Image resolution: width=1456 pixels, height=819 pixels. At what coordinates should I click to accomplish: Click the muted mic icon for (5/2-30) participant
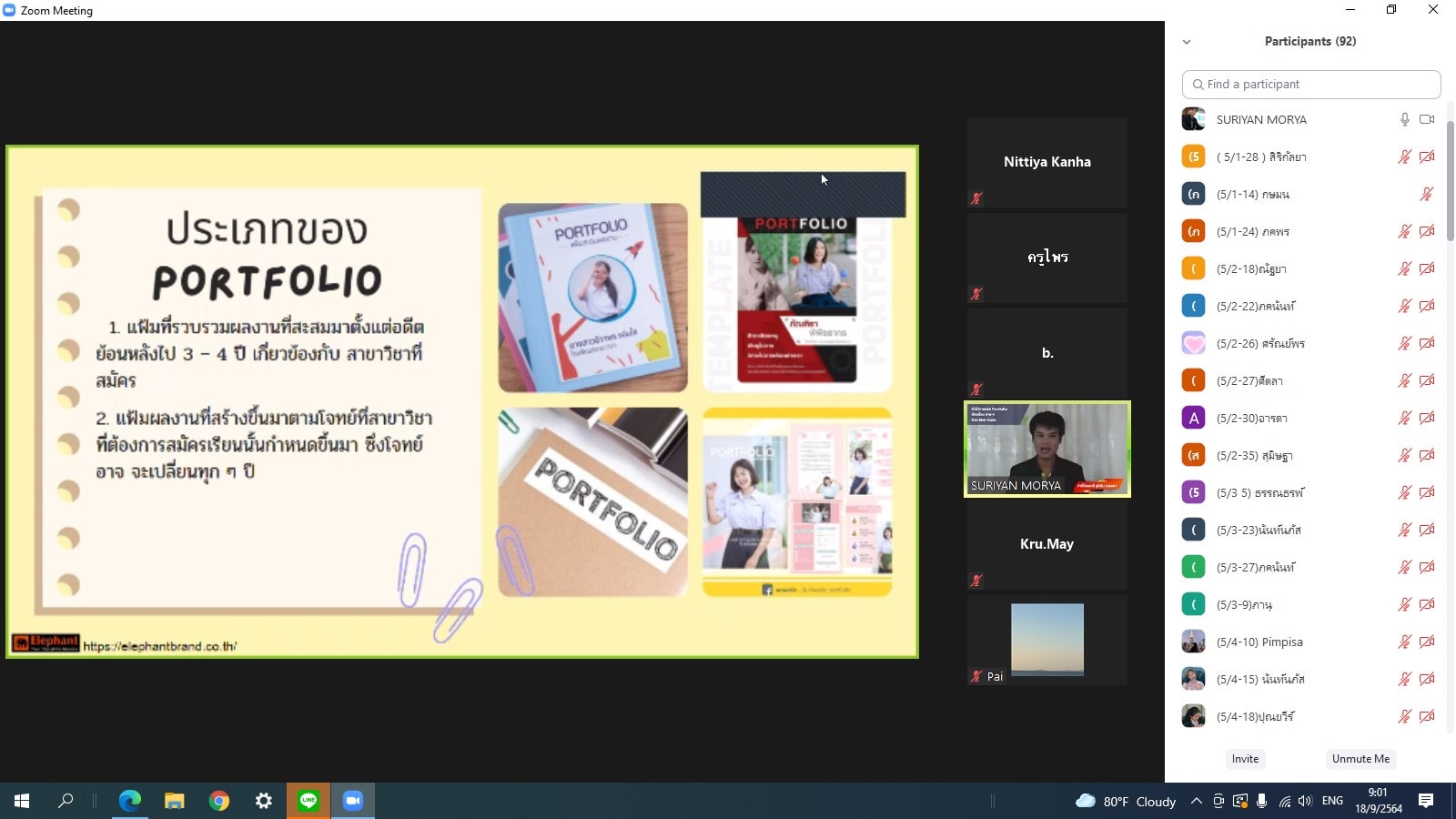pyautogui.click(x=1405, y=418)
